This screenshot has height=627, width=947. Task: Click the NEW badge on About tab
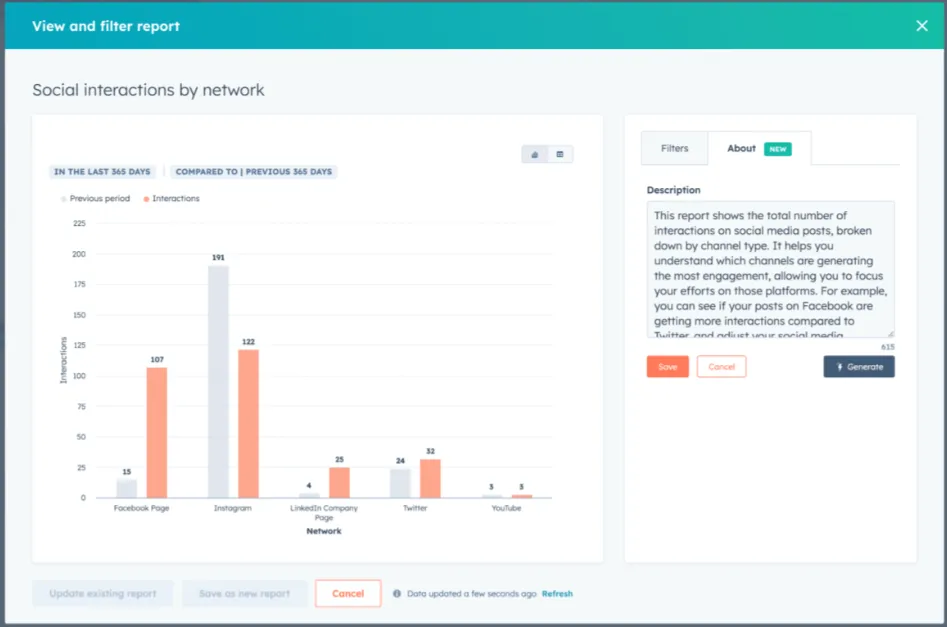(x=778, y=149)
